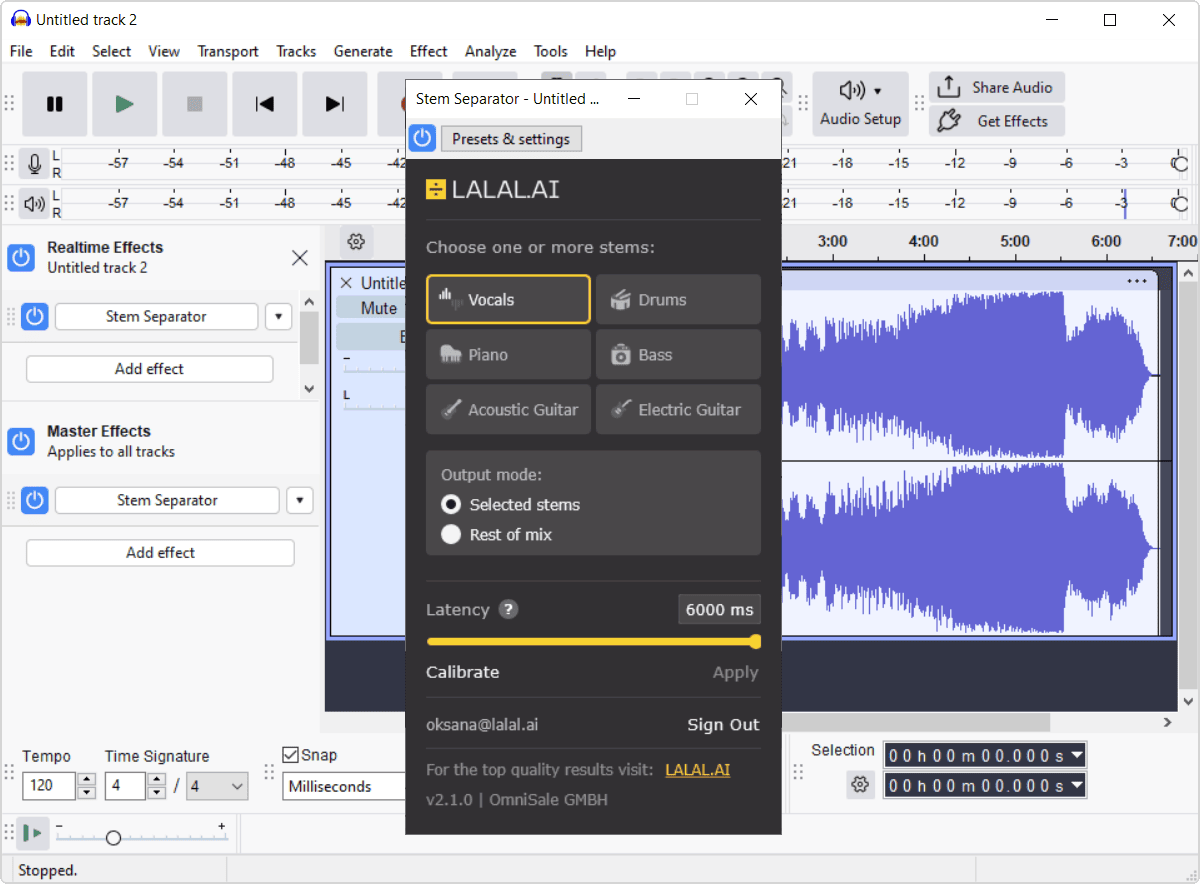The width and height of the screenshot is (1200, 884).
Task: Open the Generate menu
Action: pos(363,51)
